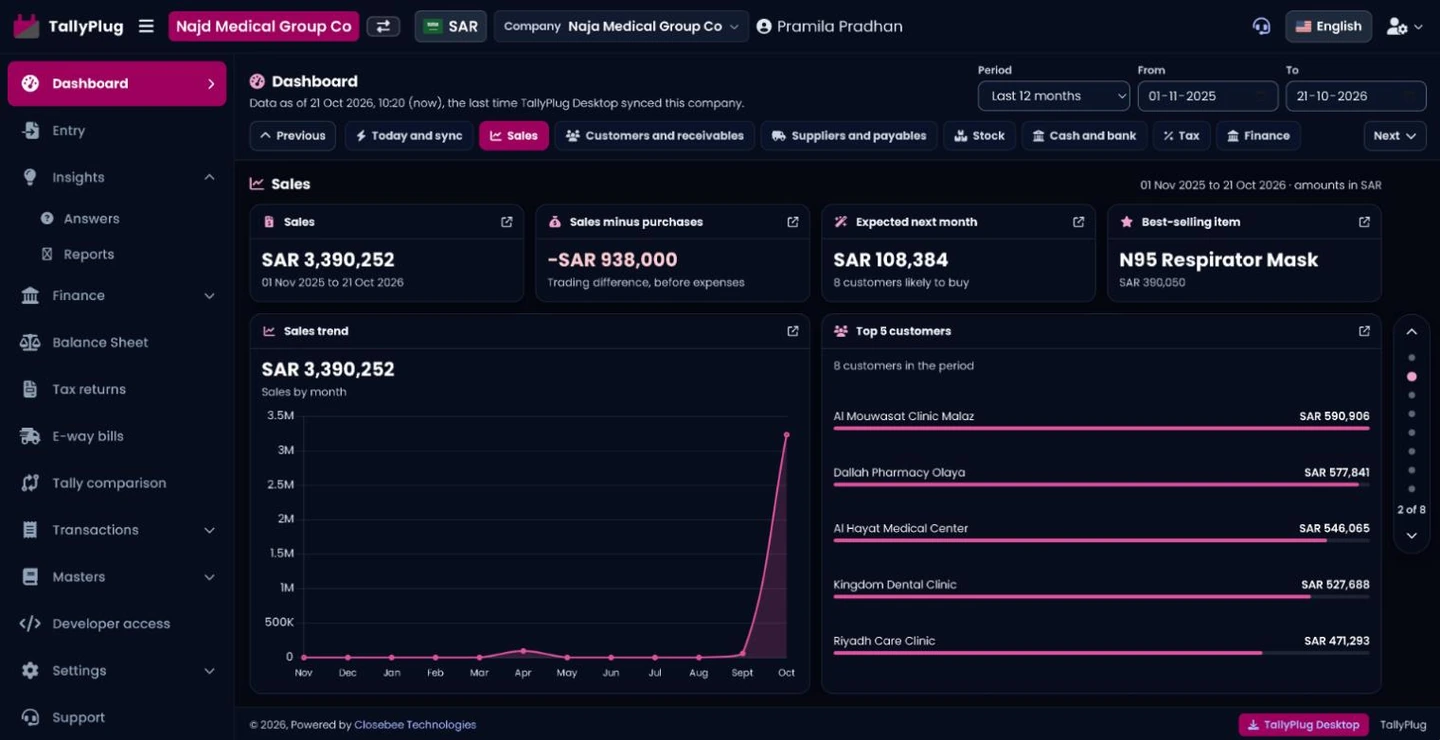Open the Period Last 12 months dropdown
1440x740 pixels.
(1054, 96)
